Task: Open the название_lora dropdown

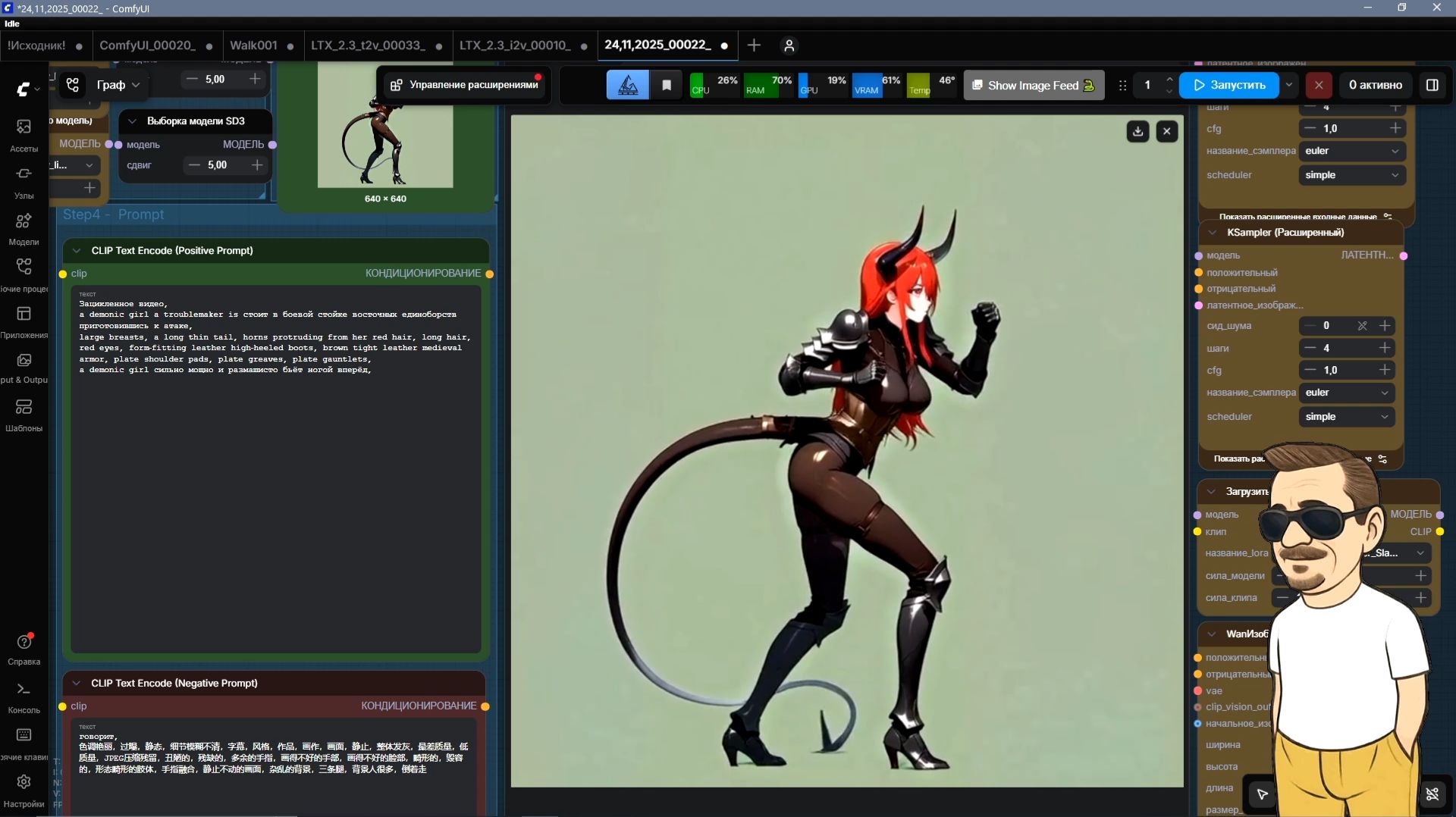Action: coord(1397,553)
